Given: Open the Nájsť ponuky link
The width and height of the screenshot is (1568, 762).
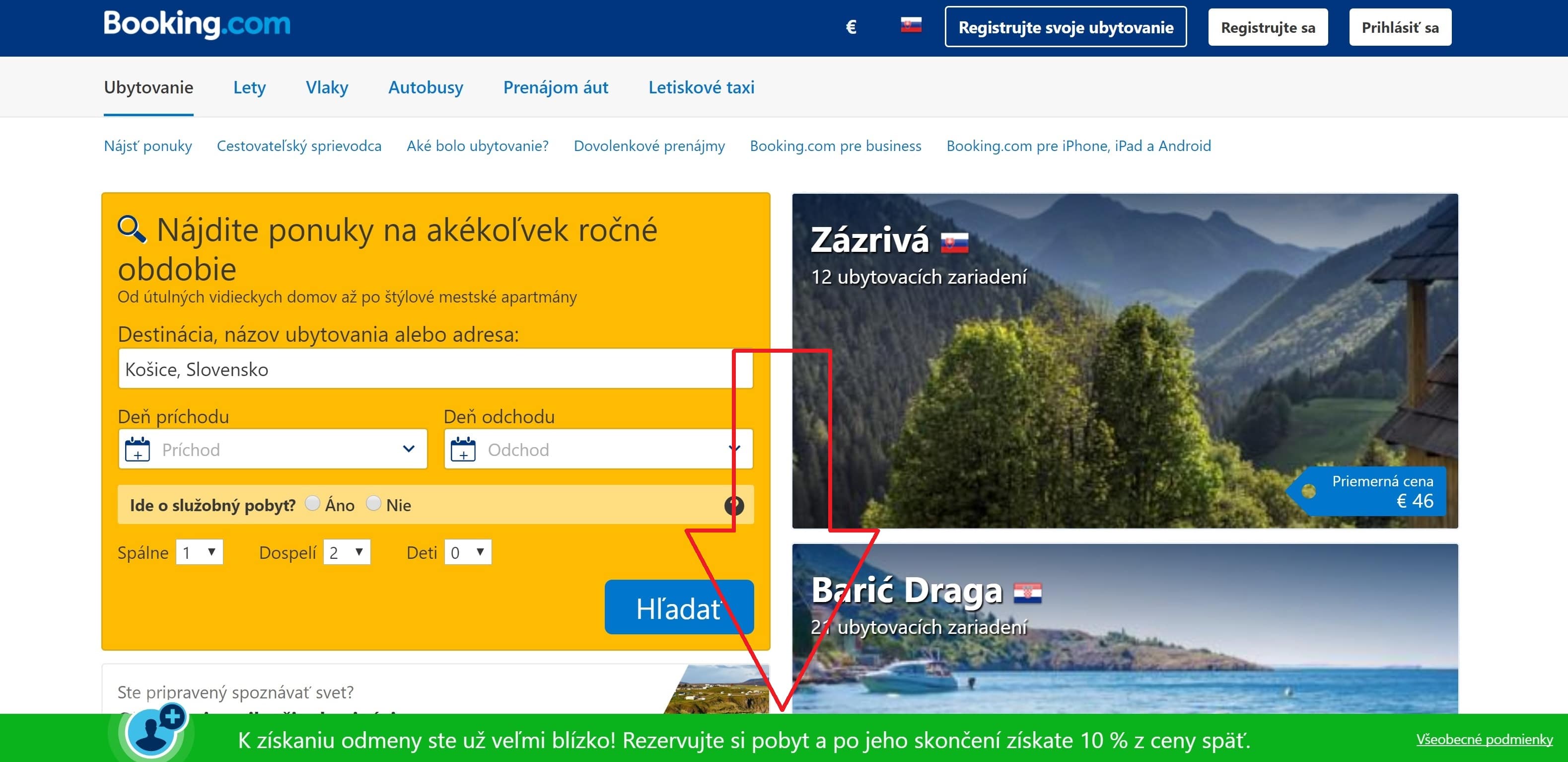Looking at the screenshot, I should [148, 146].
